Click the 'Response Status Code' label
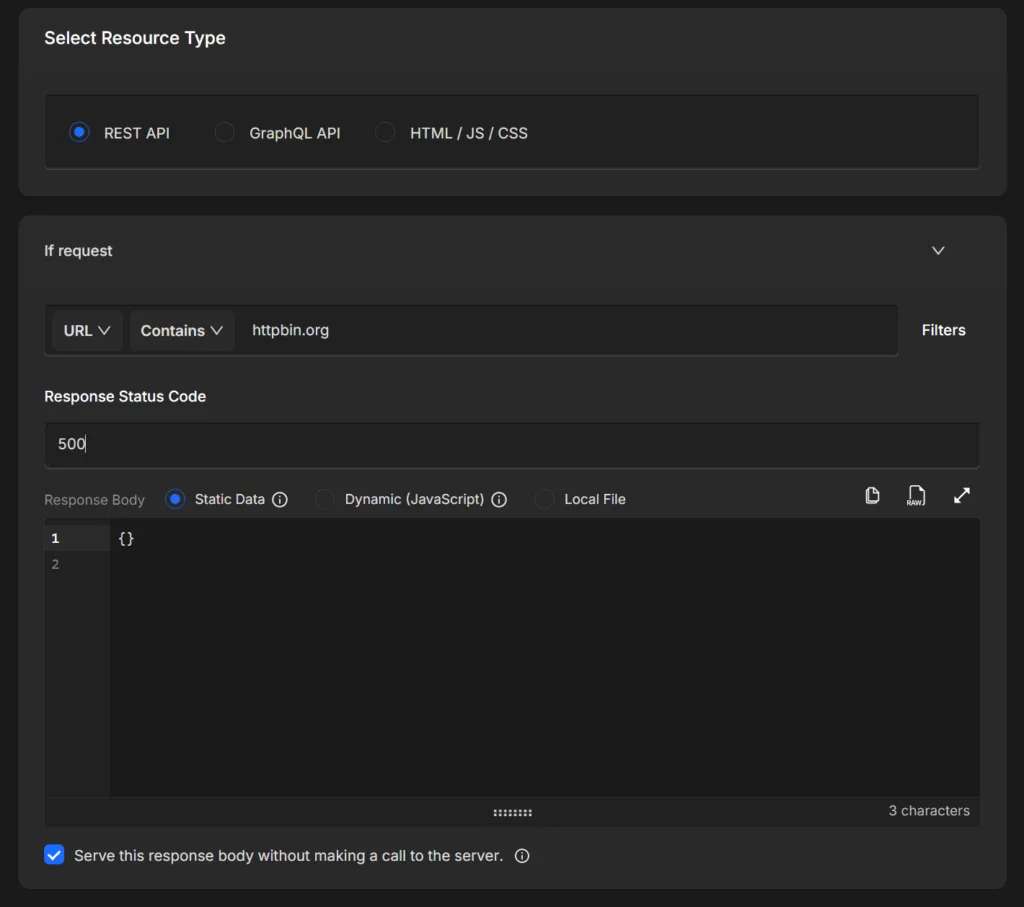This screenshot has width=1024, height=907. [x=125, y=396]
